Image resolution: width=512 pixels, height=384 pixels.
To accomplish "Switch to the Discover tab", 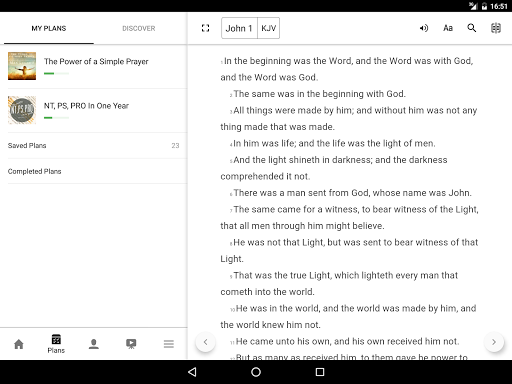I will [139, 28].
